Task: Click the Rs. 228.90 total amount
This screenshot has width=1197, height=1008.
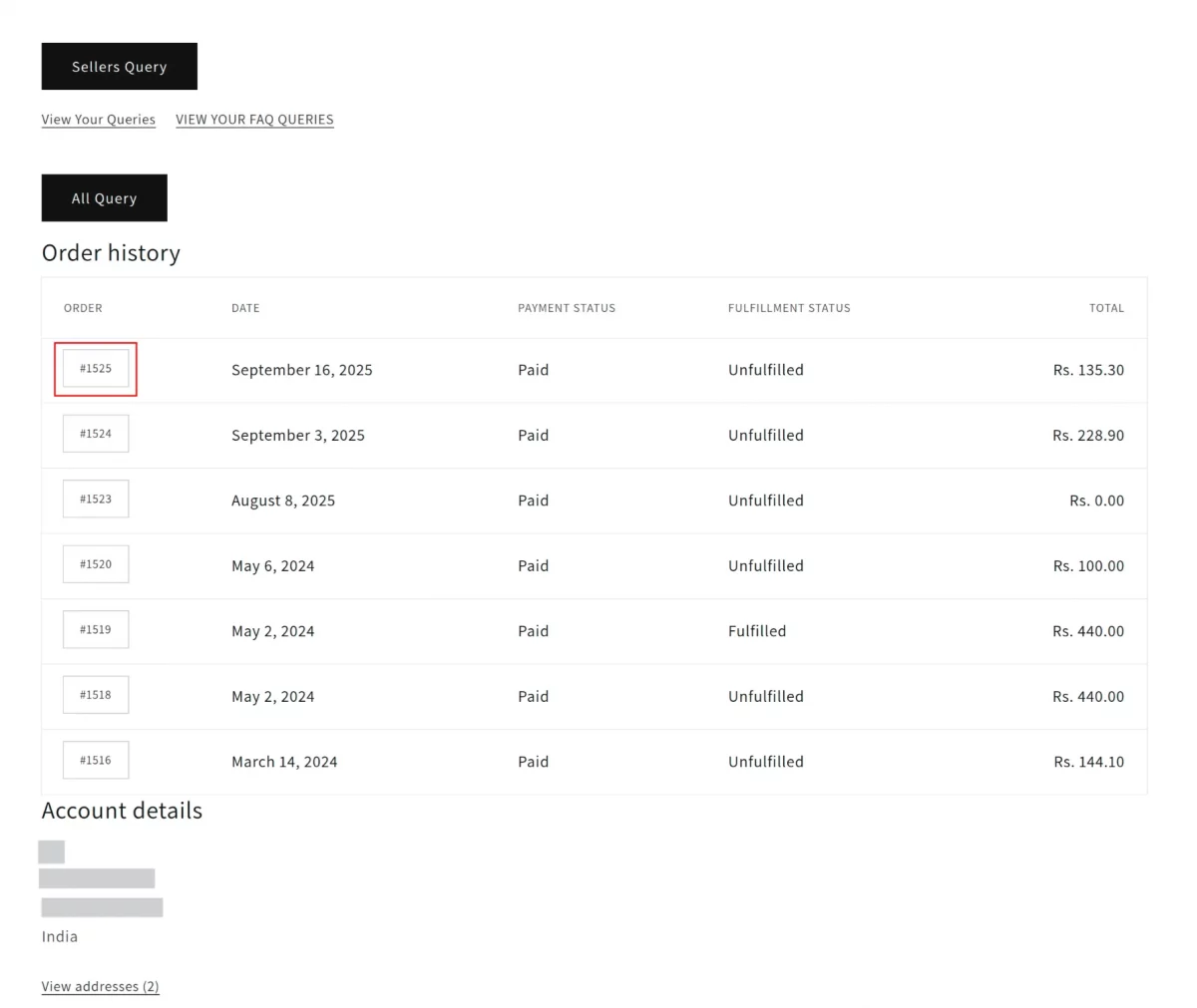Action: point(1087,436)
